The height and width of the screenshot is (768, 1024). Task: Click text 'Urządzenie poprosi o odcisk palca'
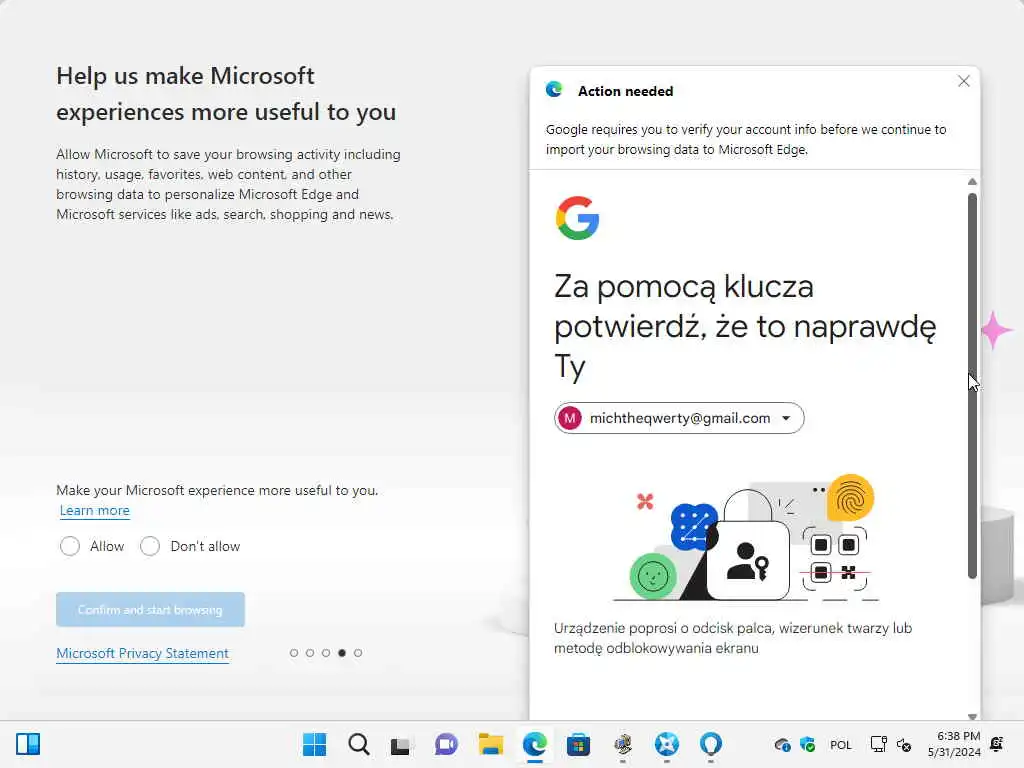tap(733, 638)
